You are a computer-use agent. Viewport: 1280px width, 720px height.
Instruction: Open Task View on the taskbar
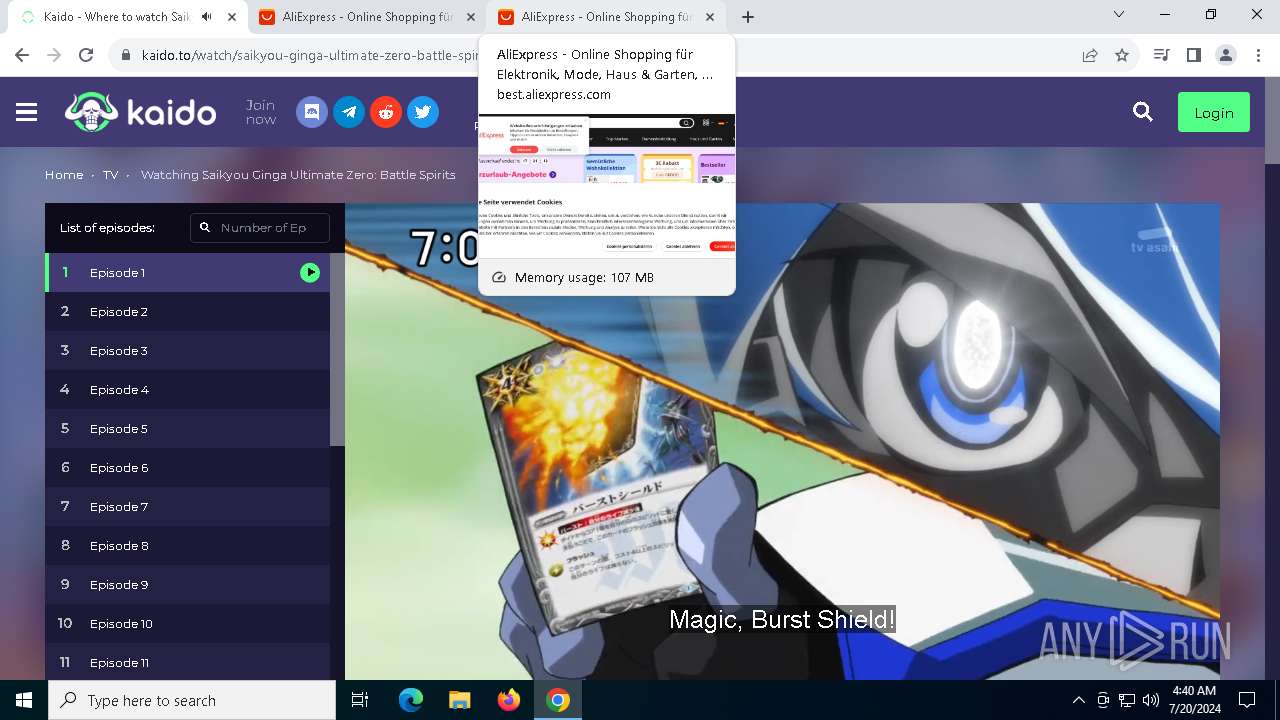tap(360, 700)
